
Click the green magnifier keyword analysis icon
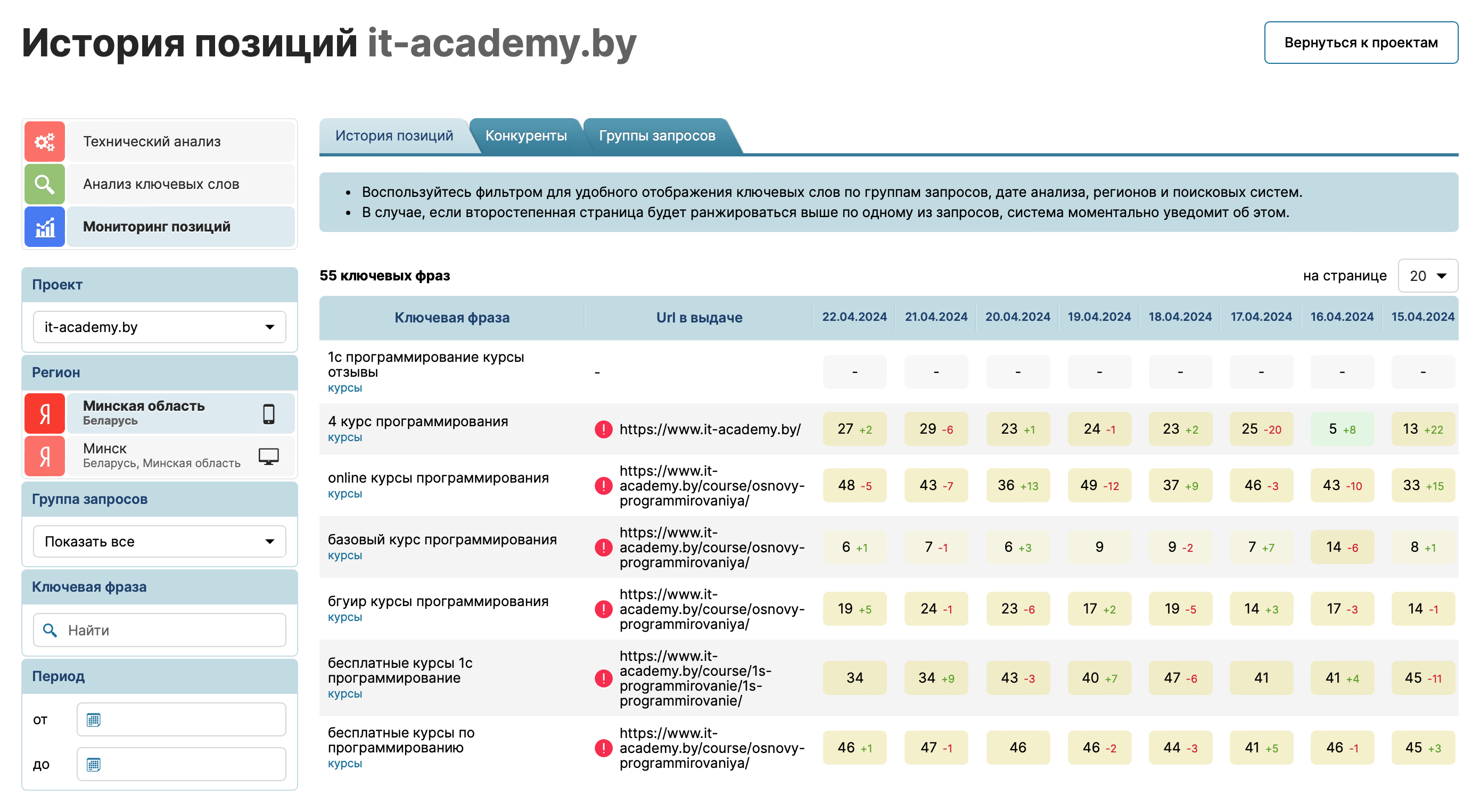44,184
